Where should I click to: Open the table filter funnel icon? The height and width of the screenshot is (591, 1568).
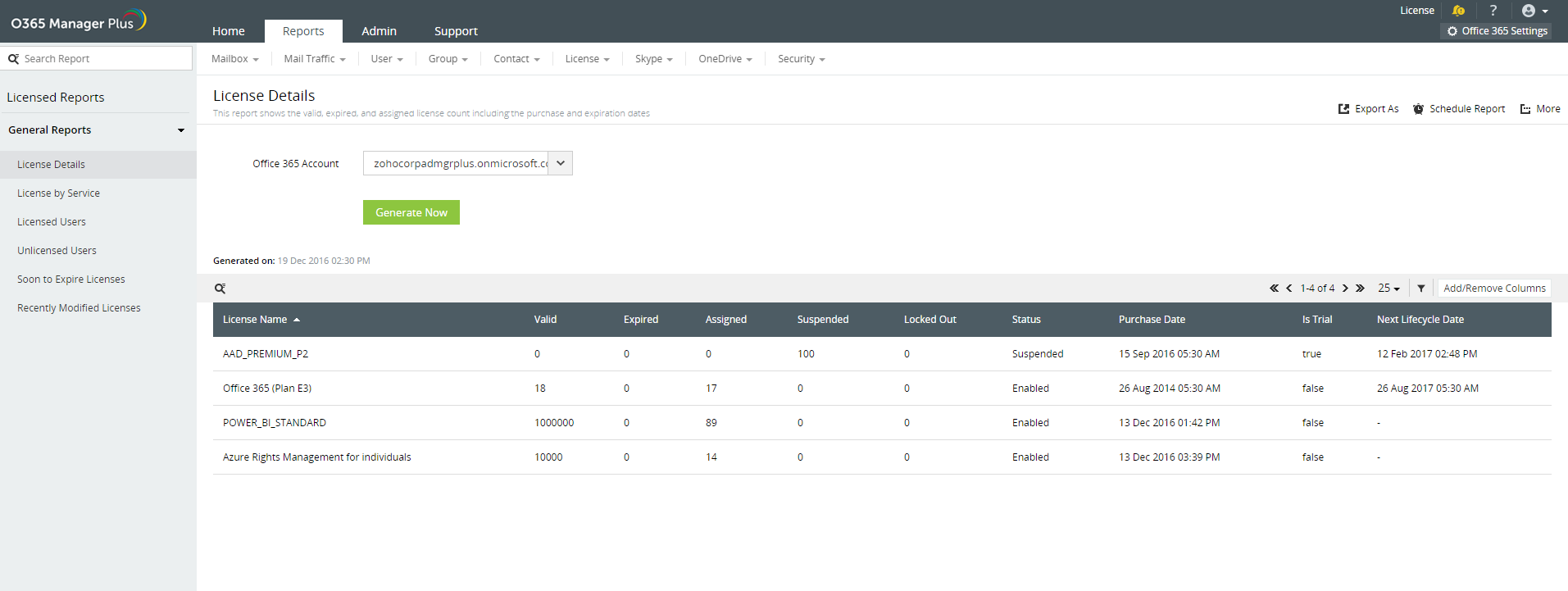click(1420, 289)
